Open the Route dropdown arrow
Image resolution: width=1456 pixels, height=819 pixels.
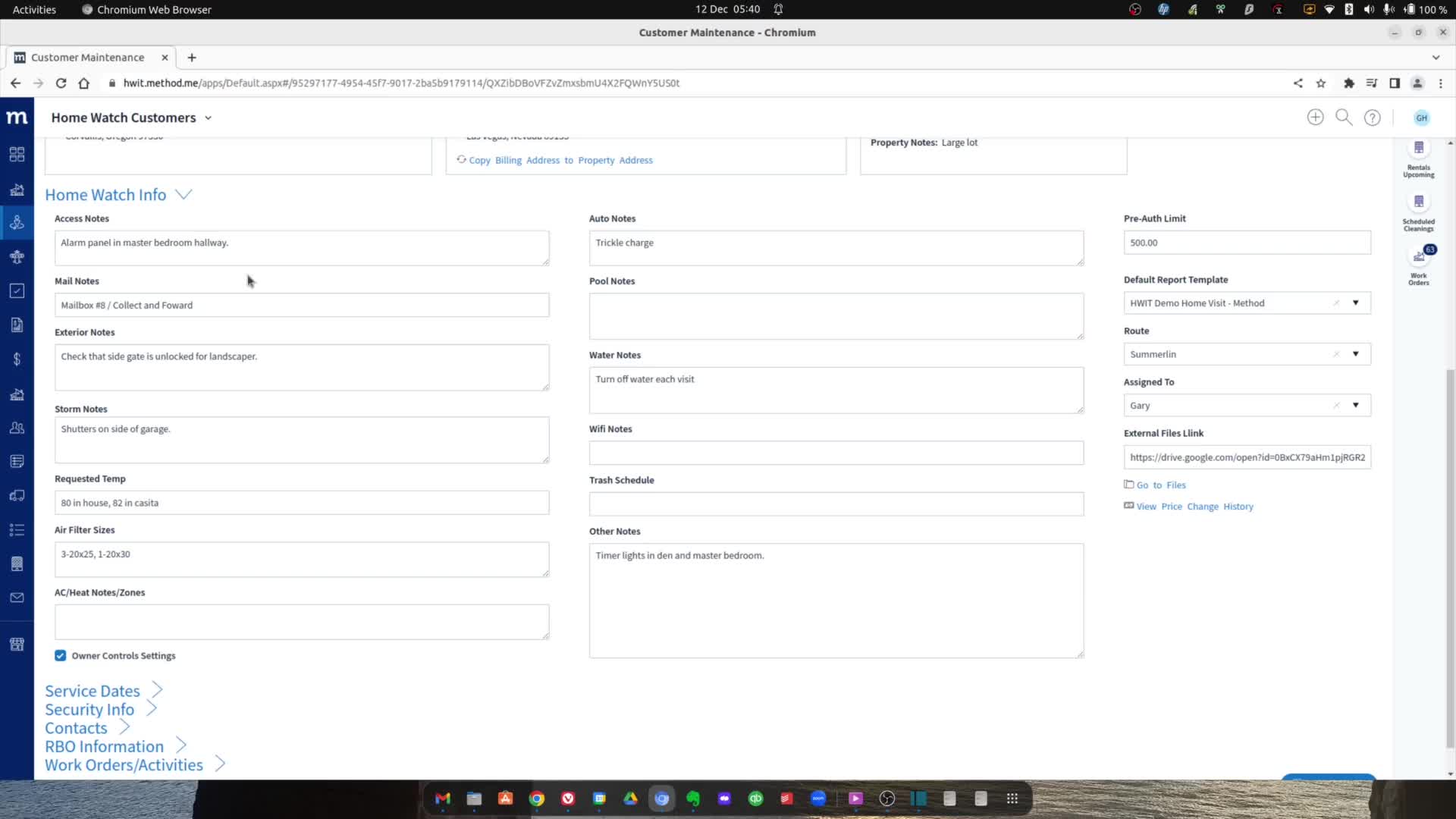click(x=1355, y=354)
